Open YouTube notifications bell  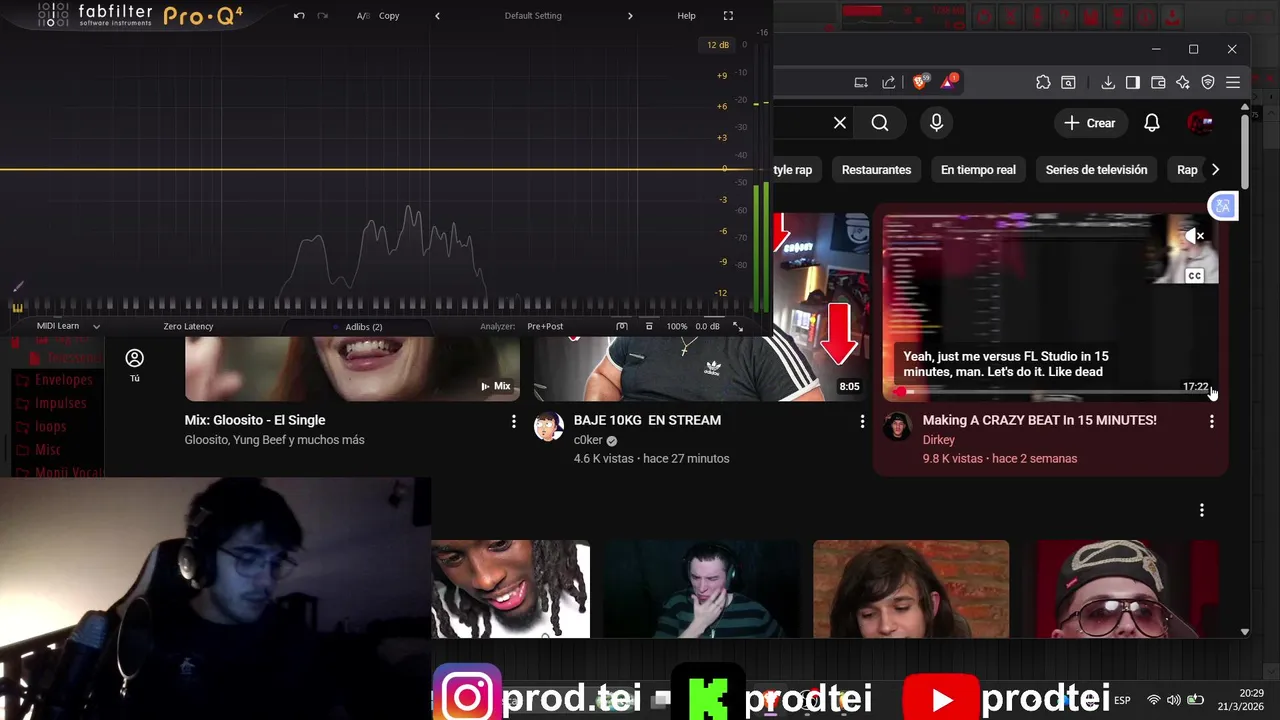pos(1152,123)
